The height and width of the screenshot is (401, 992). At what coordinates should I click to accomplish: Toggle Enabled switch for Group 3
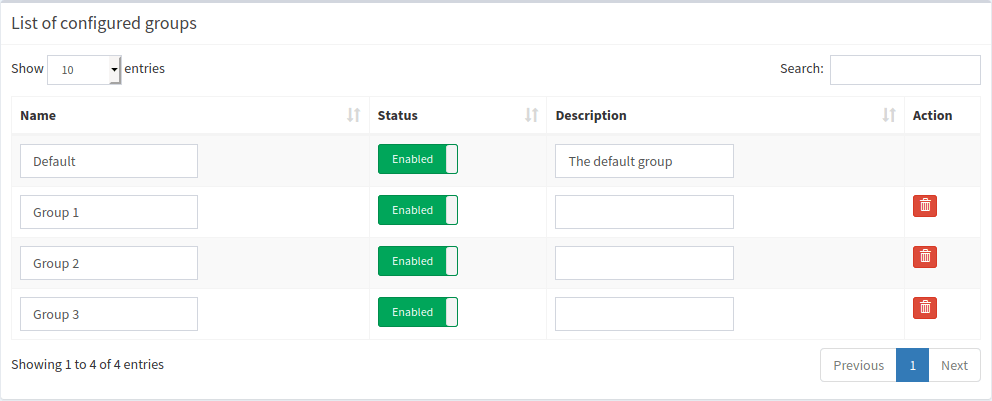coord(418,312)
